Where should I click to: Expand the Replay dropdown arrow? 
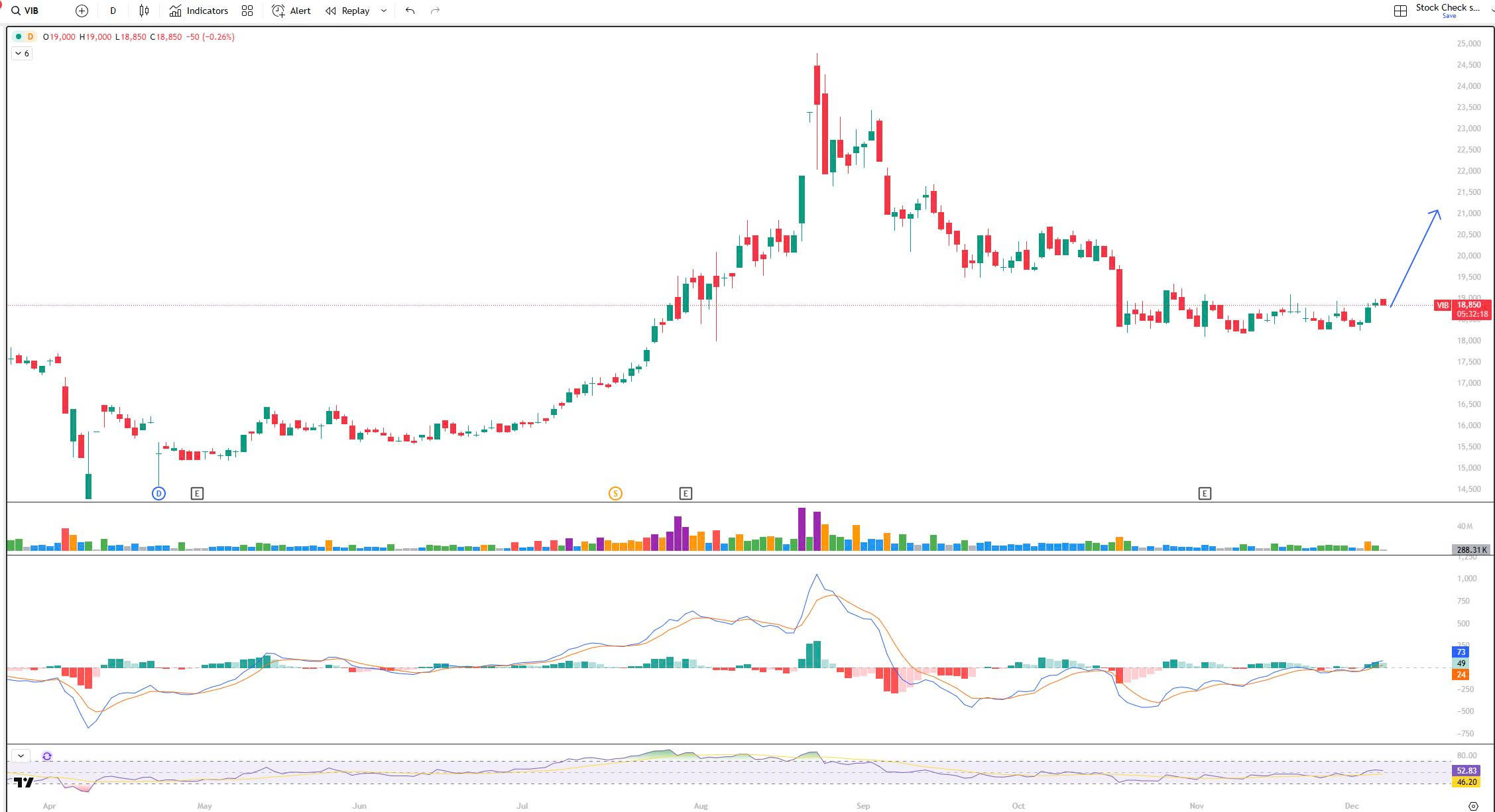click(384, 11)
